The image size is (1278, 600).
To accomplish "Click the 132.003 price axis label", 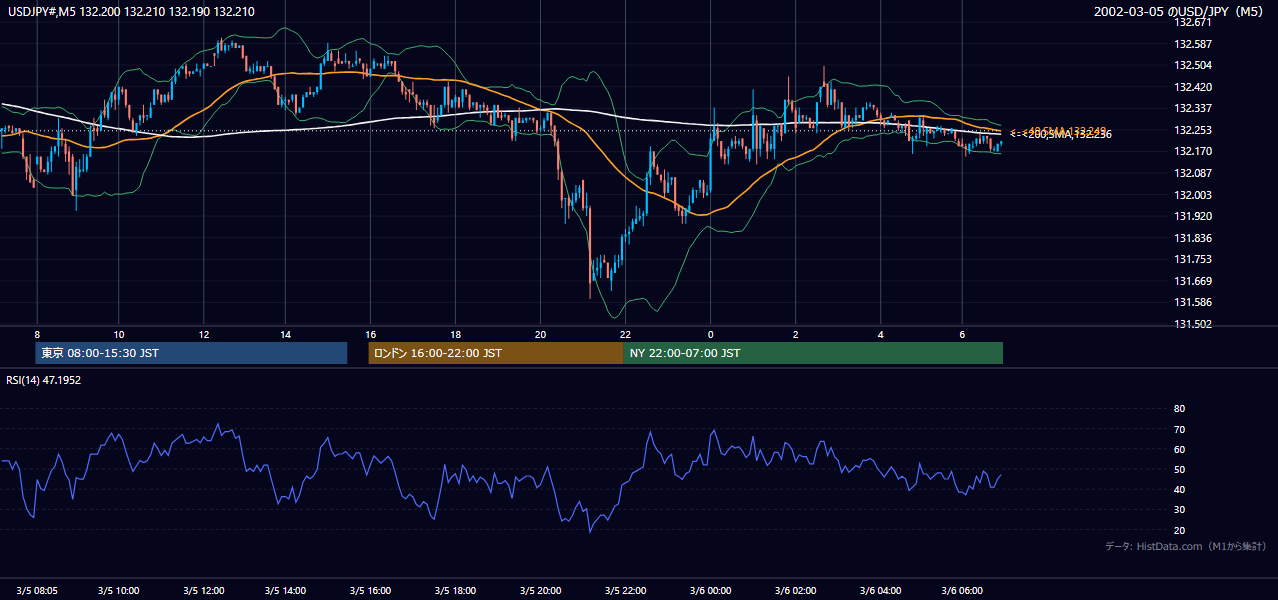I will coord(1193,195).
